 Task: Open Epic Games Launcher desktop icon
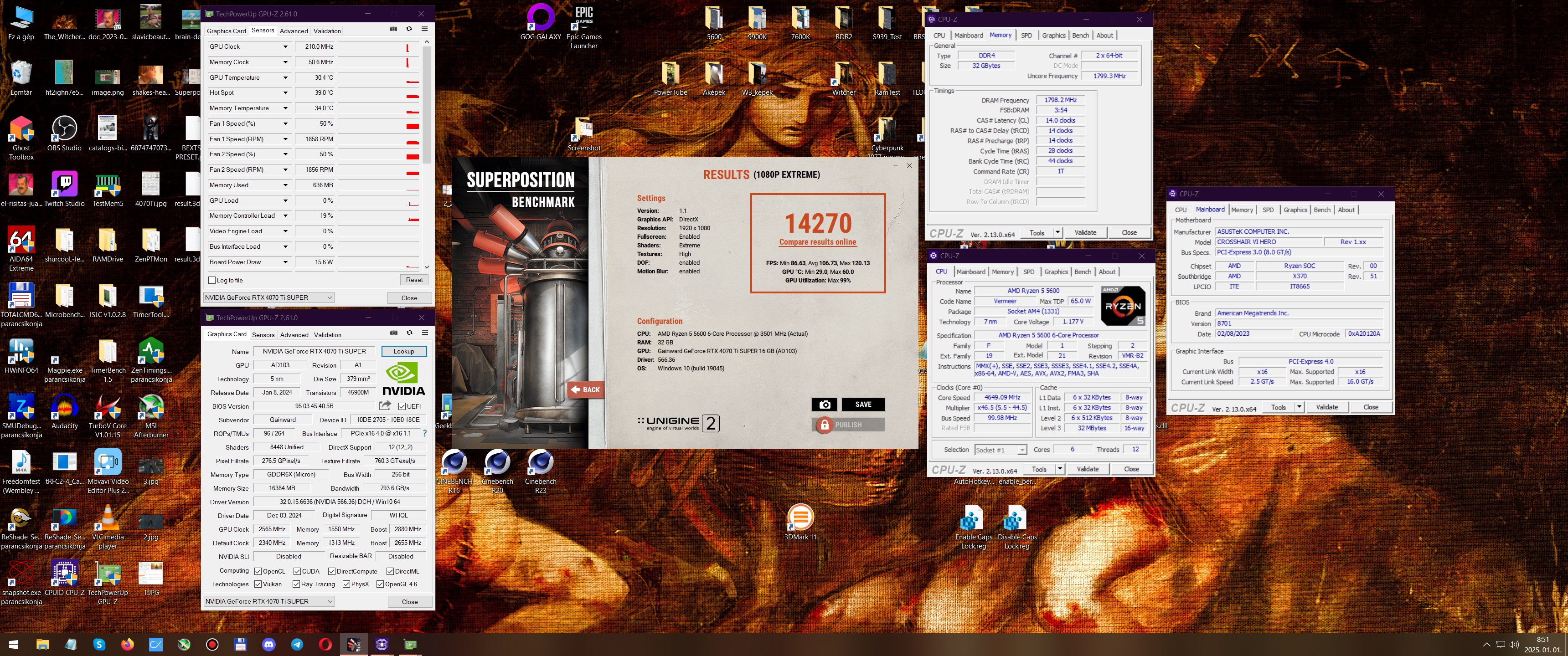click(x=584, y=27)
